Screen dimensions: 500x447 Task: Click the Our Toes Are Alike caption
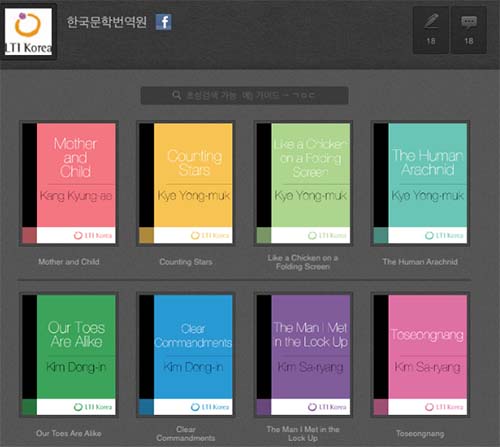coord(69,433)
